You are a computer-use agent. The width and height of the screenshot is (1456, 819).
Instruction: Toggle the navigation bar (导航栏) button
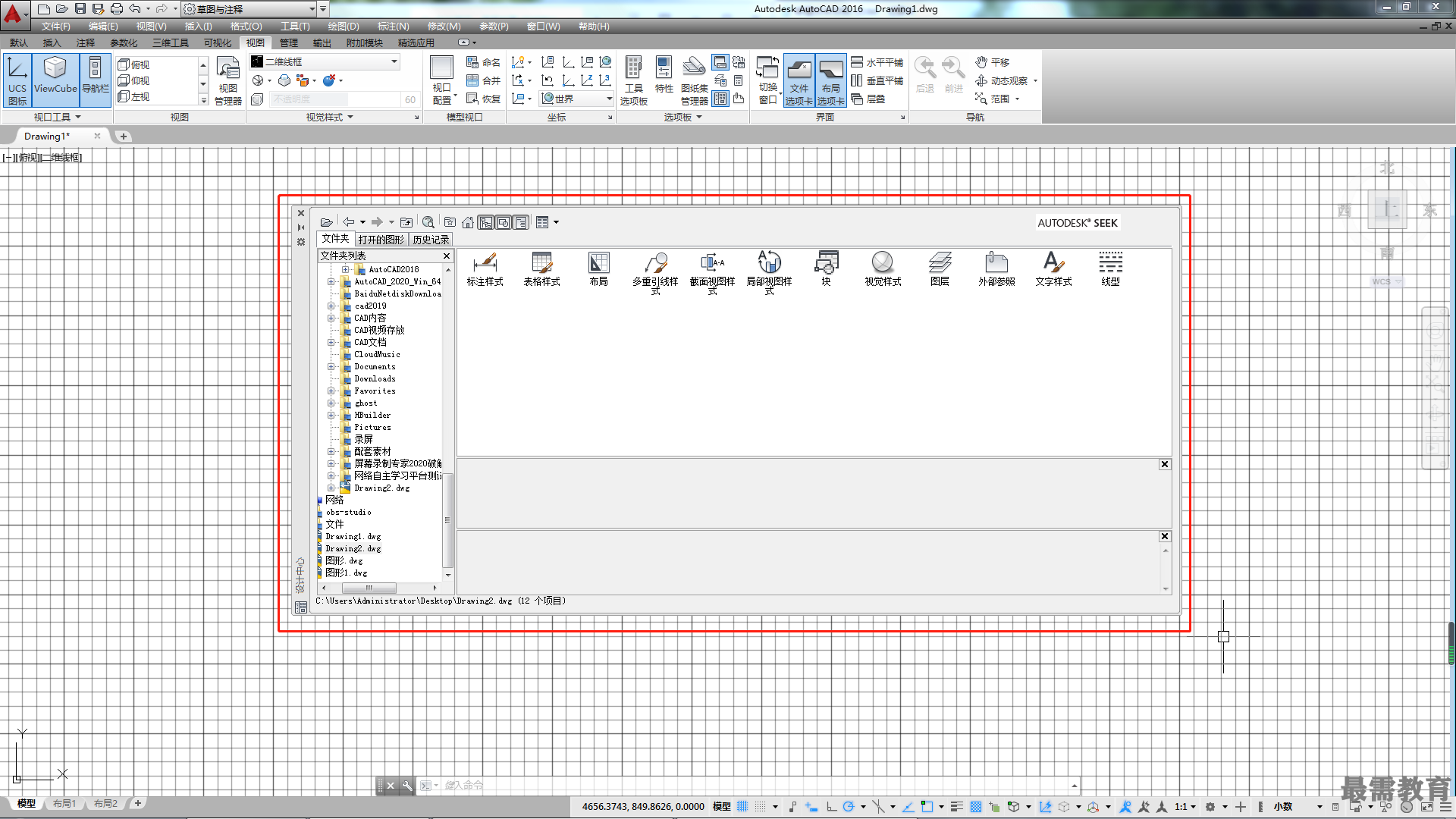pyautogui.click(x=96, y=80)
